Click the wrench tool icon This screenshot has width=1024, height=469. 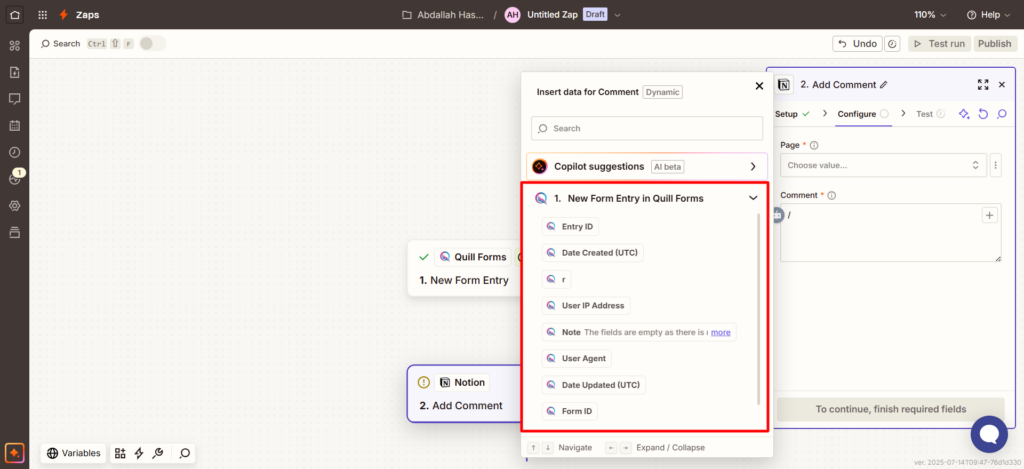point(157,453)
